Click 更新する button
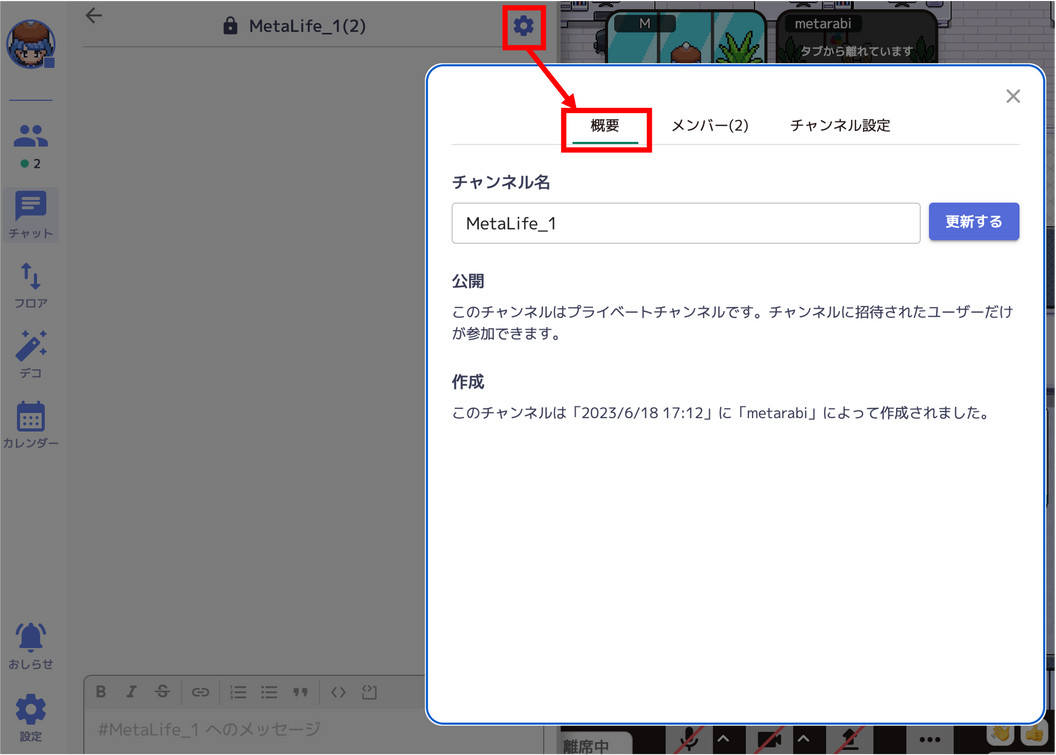This screenshot has width=1056, height=755. tap(974, 222)
